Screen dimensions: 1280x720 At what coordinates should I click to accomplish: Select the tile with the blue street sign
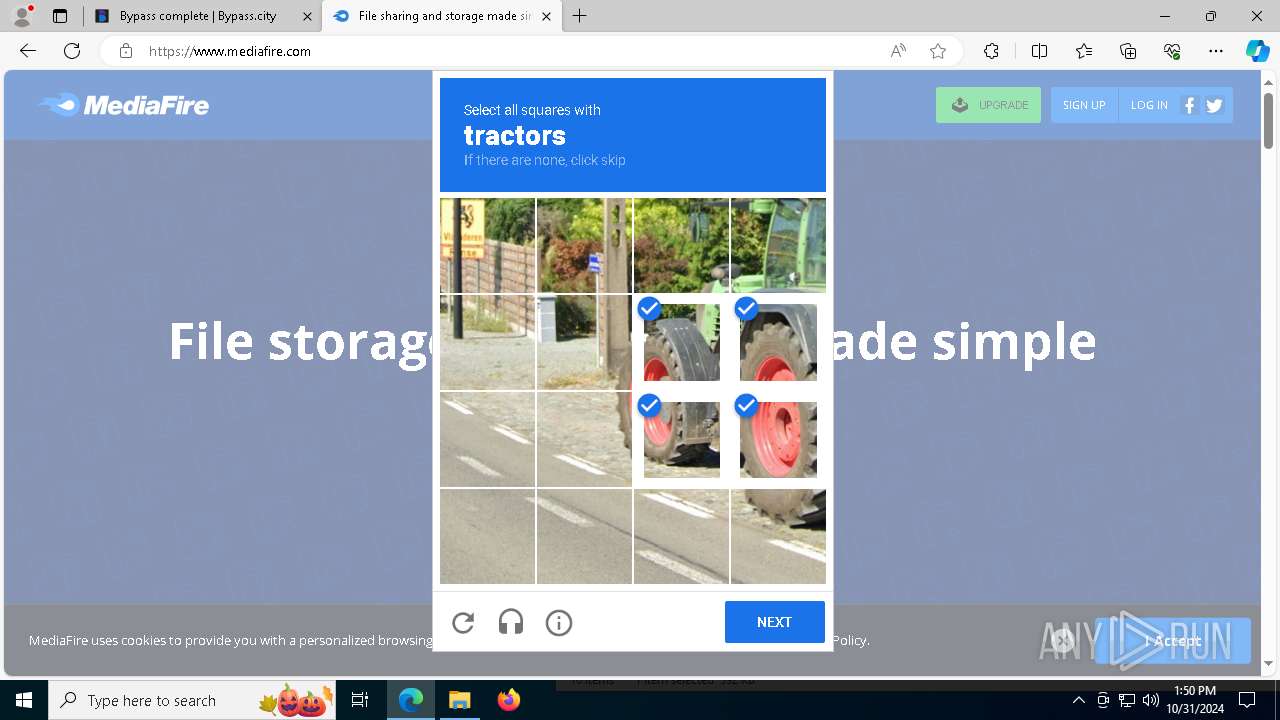coord(585,245)
